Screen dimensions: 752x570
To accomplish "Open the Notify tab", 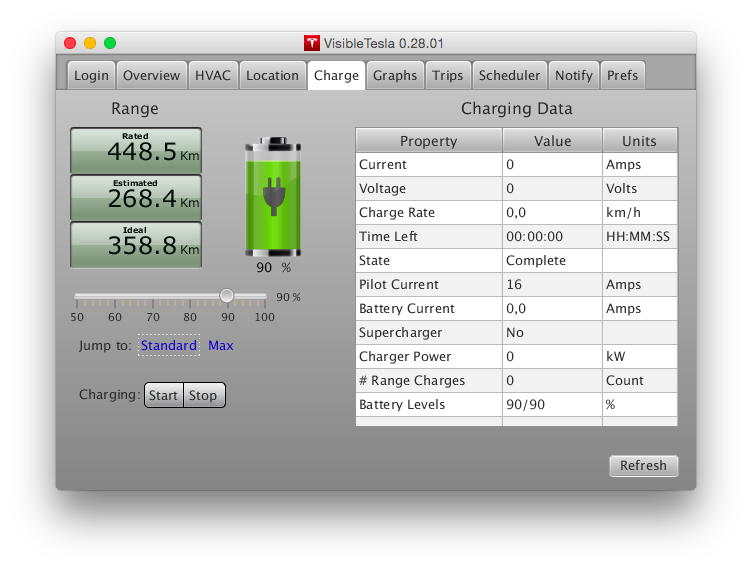I will pyautogui.click(x=574, y=75).
